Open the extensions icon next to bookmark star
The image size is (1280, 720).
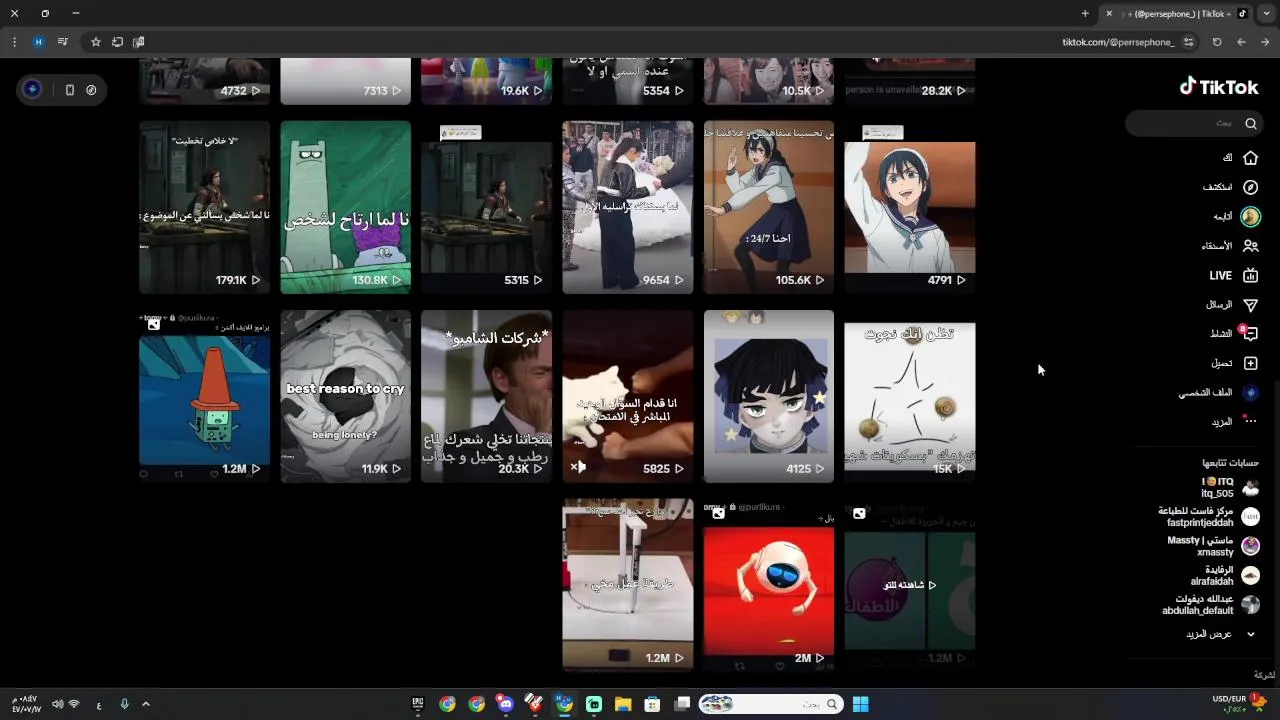pyautogui.click(x=117, y=42)
